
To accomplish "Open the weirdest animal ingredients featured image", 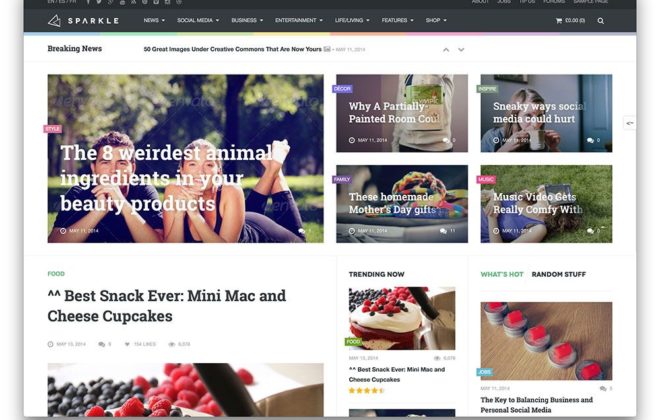I will point(186,159).
